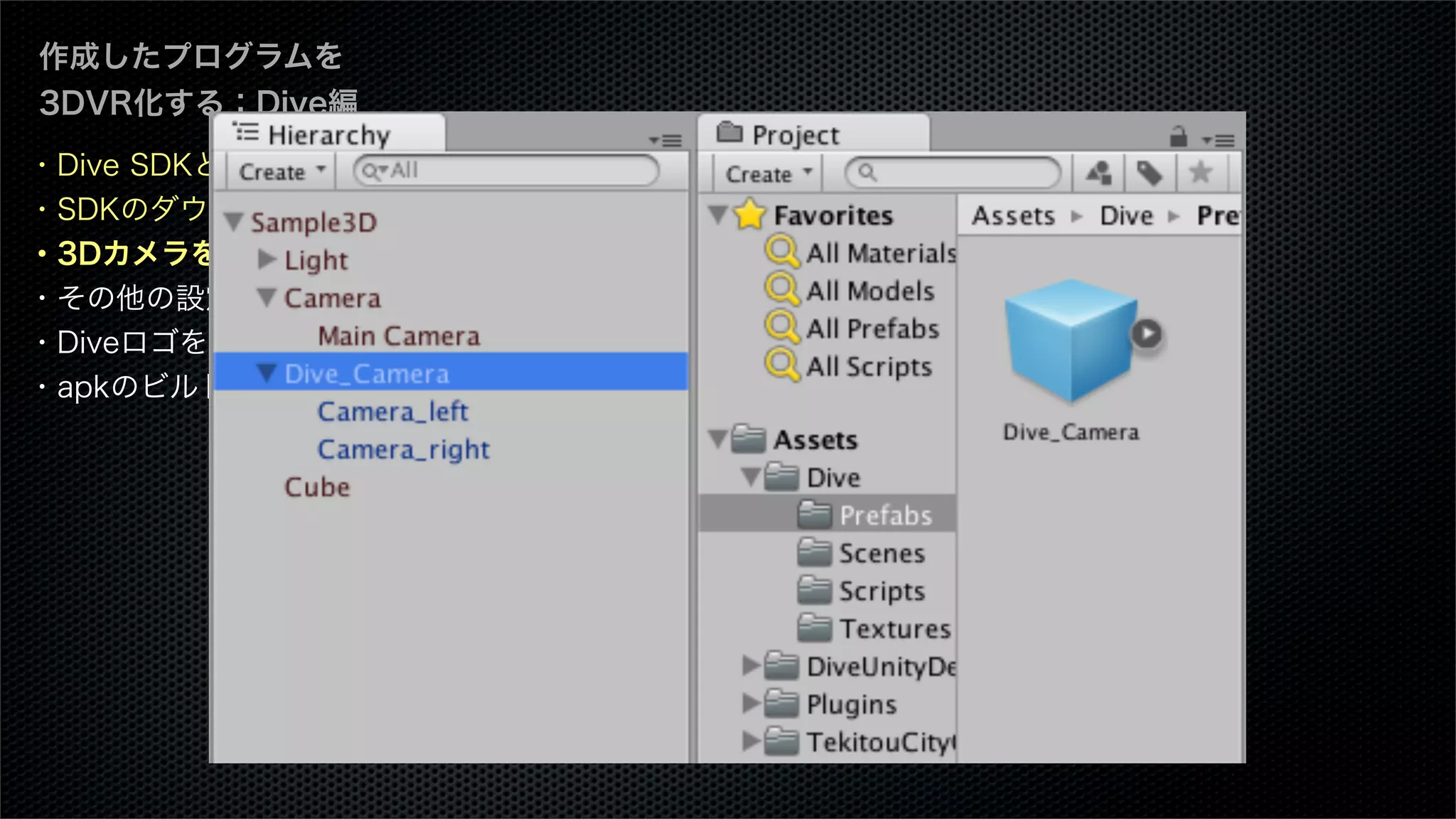Click the Hierarchy tab list icon
The width and height of the screenshot is (1456, 819).
pyautogui.click(x=246, y=132)
